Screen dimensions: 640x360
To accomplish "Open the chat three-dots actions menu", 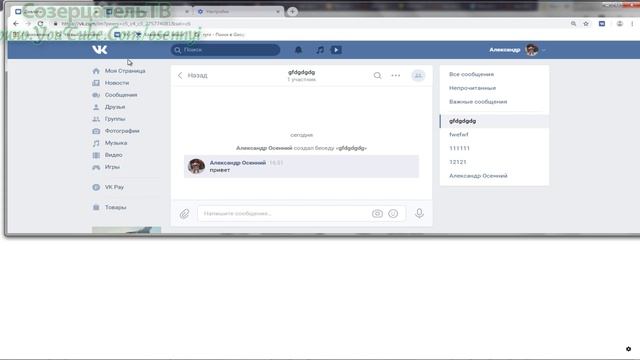I will (396, 76).
